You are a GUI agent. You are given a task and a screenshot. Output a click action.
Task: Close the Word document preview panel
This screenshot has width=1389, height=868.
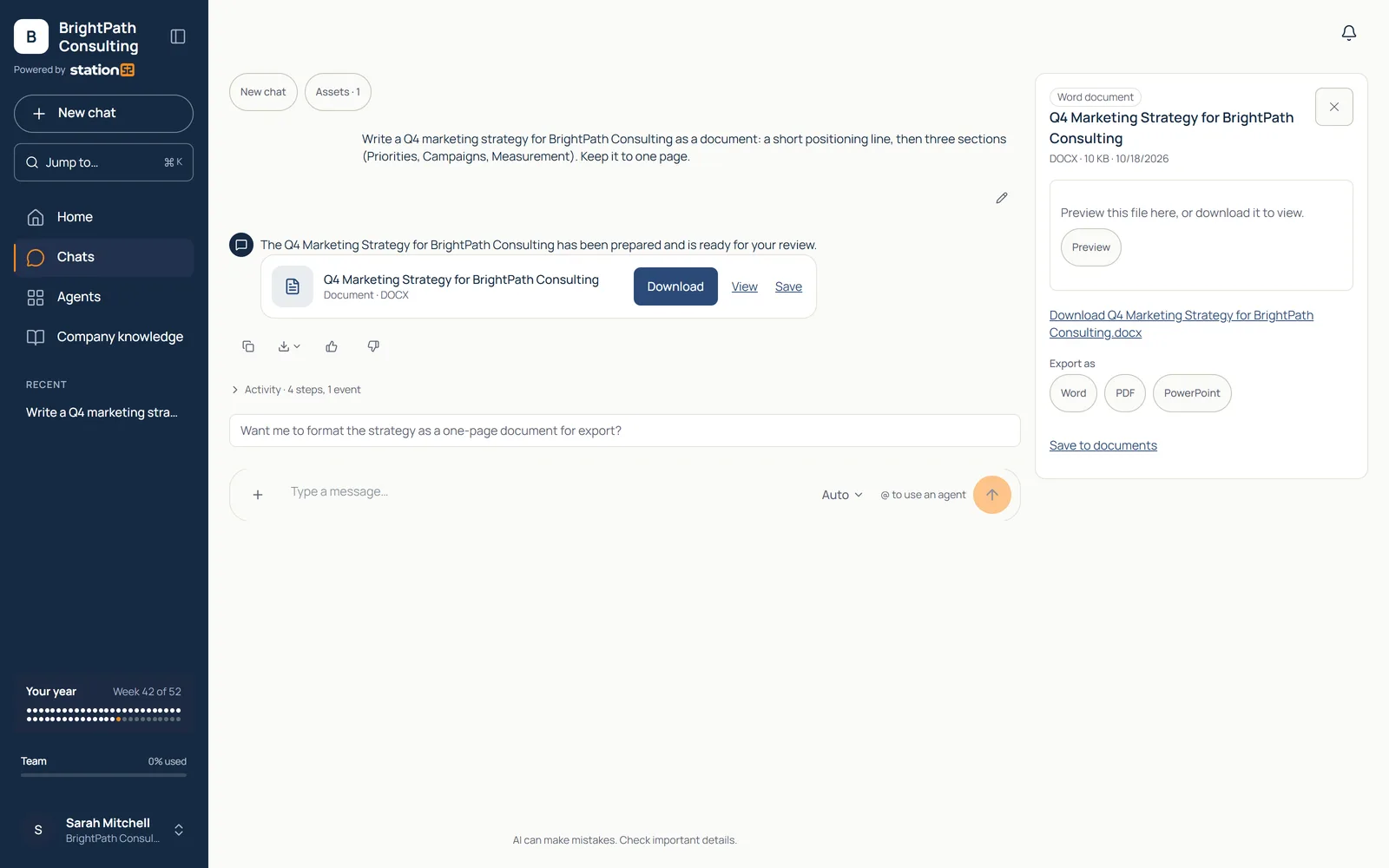coord(1334,107)
